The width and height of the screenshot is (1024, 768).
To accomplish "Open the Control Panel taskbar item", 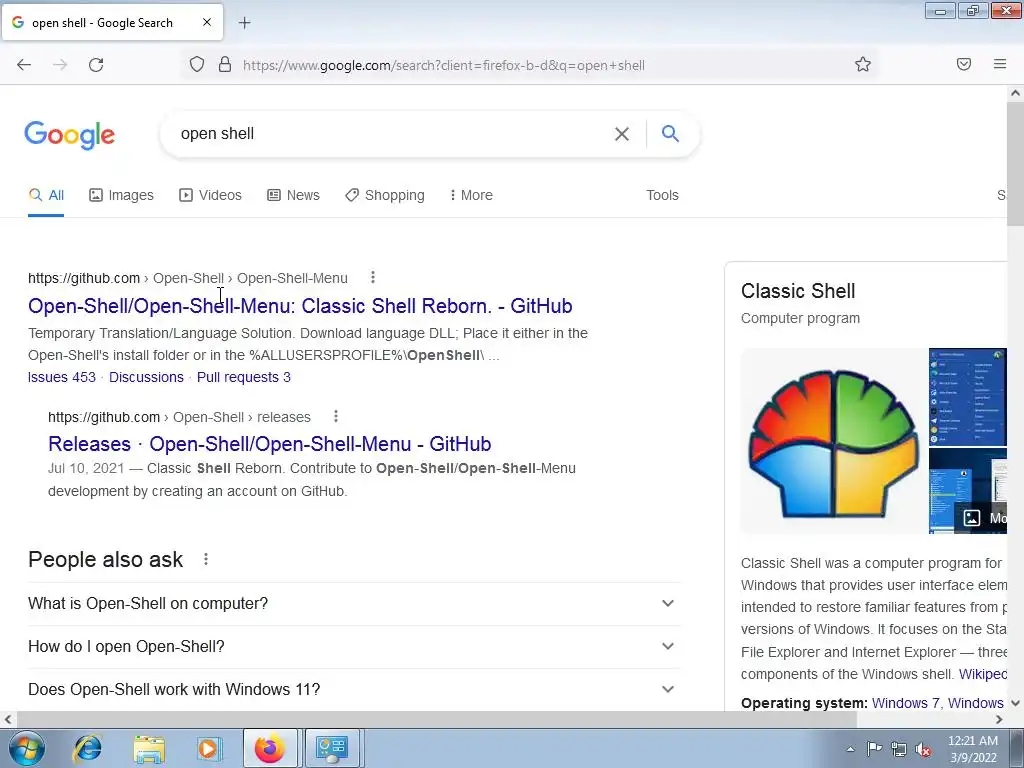I will 332,748.
